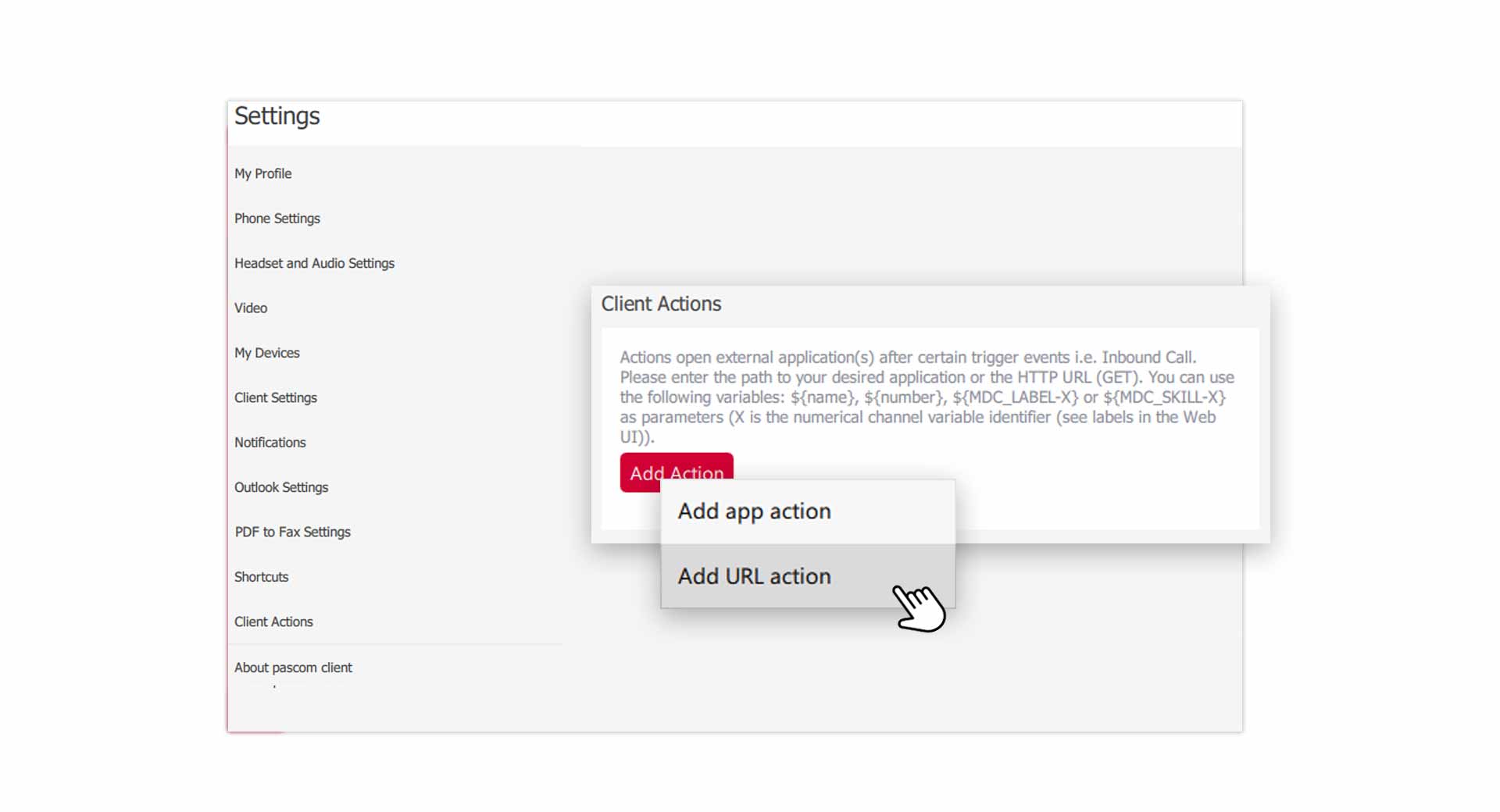Open PDF to Fax Settings

tap(293, 532)
